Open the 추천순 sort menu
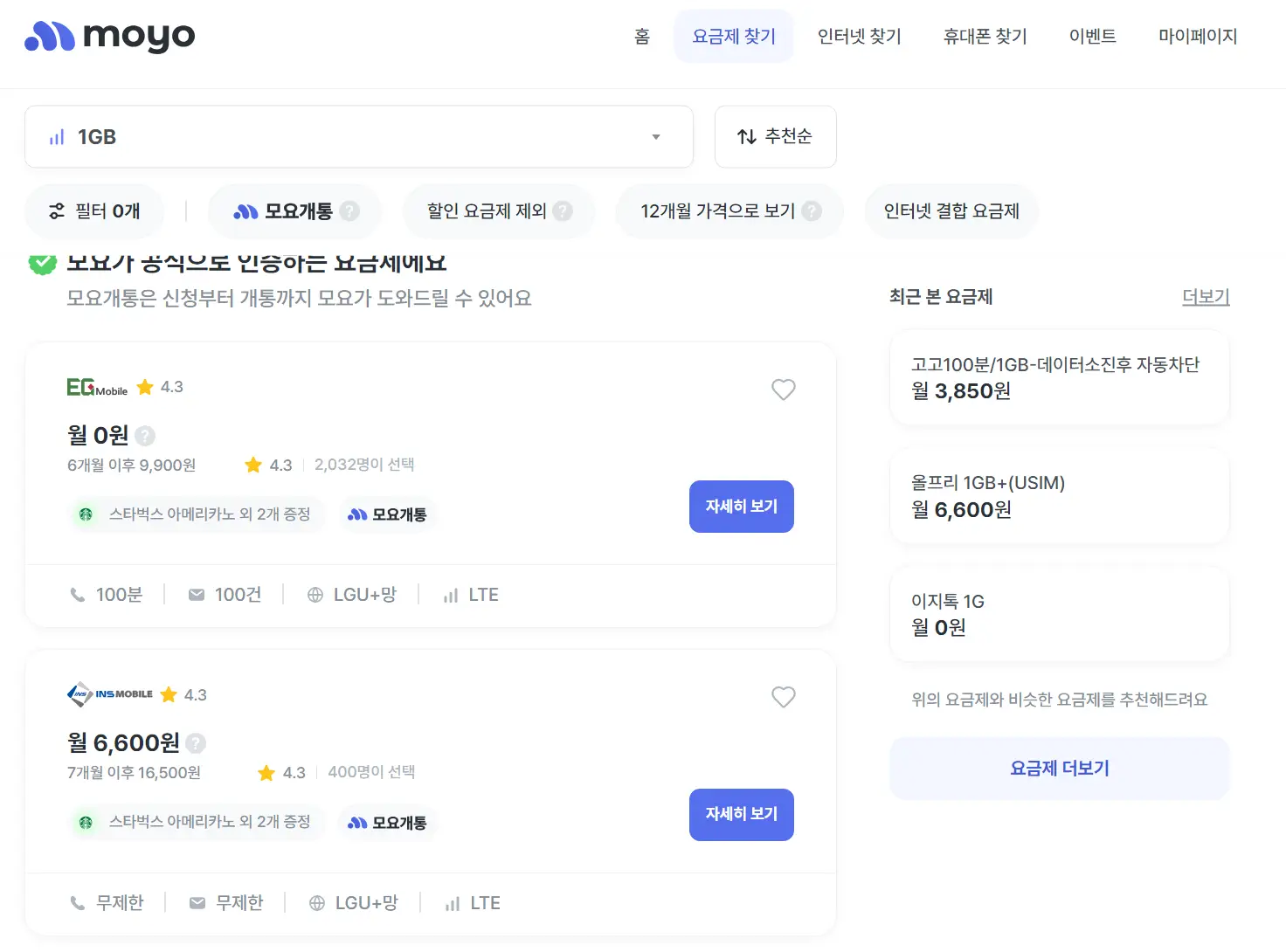This screenshot has height=952, width=1286. pos(776,137)
